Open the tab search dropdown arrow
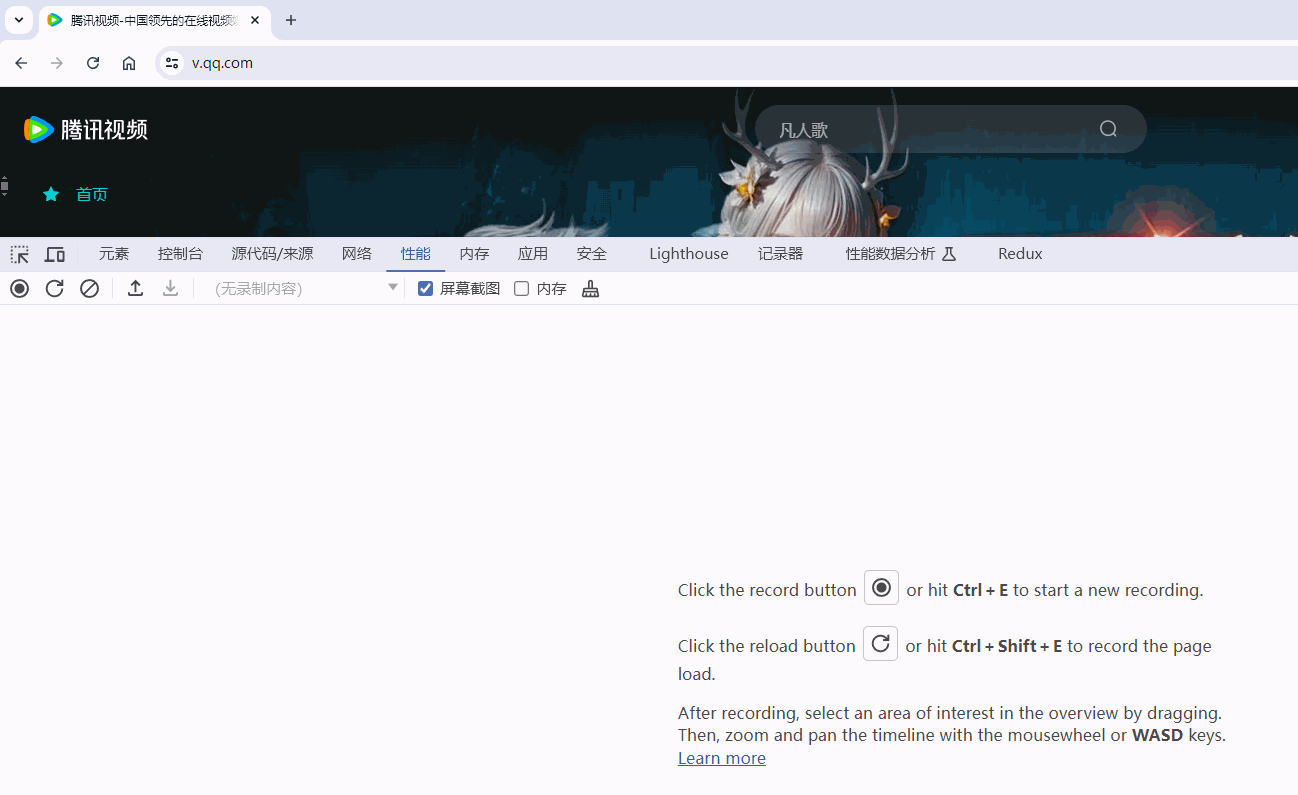The height and width of the screenshot is (795, 1298). 19,20
